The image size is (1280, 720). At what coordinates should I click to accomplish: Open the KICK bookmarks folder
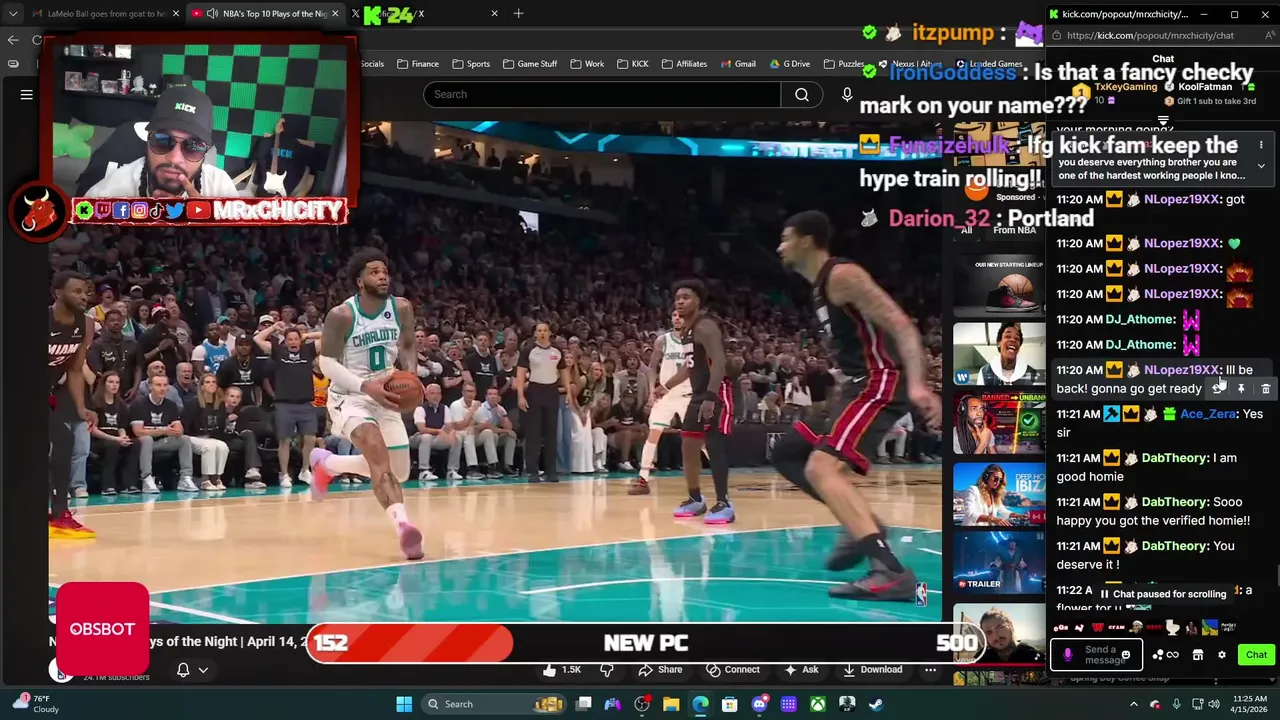(633, 64)
